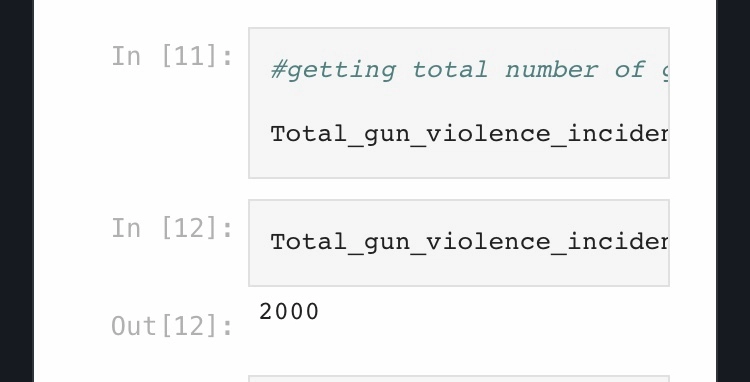Click the 2000 output value
Image resolution: width=750 pixels, height=382 pixels.
click(289, 312)
